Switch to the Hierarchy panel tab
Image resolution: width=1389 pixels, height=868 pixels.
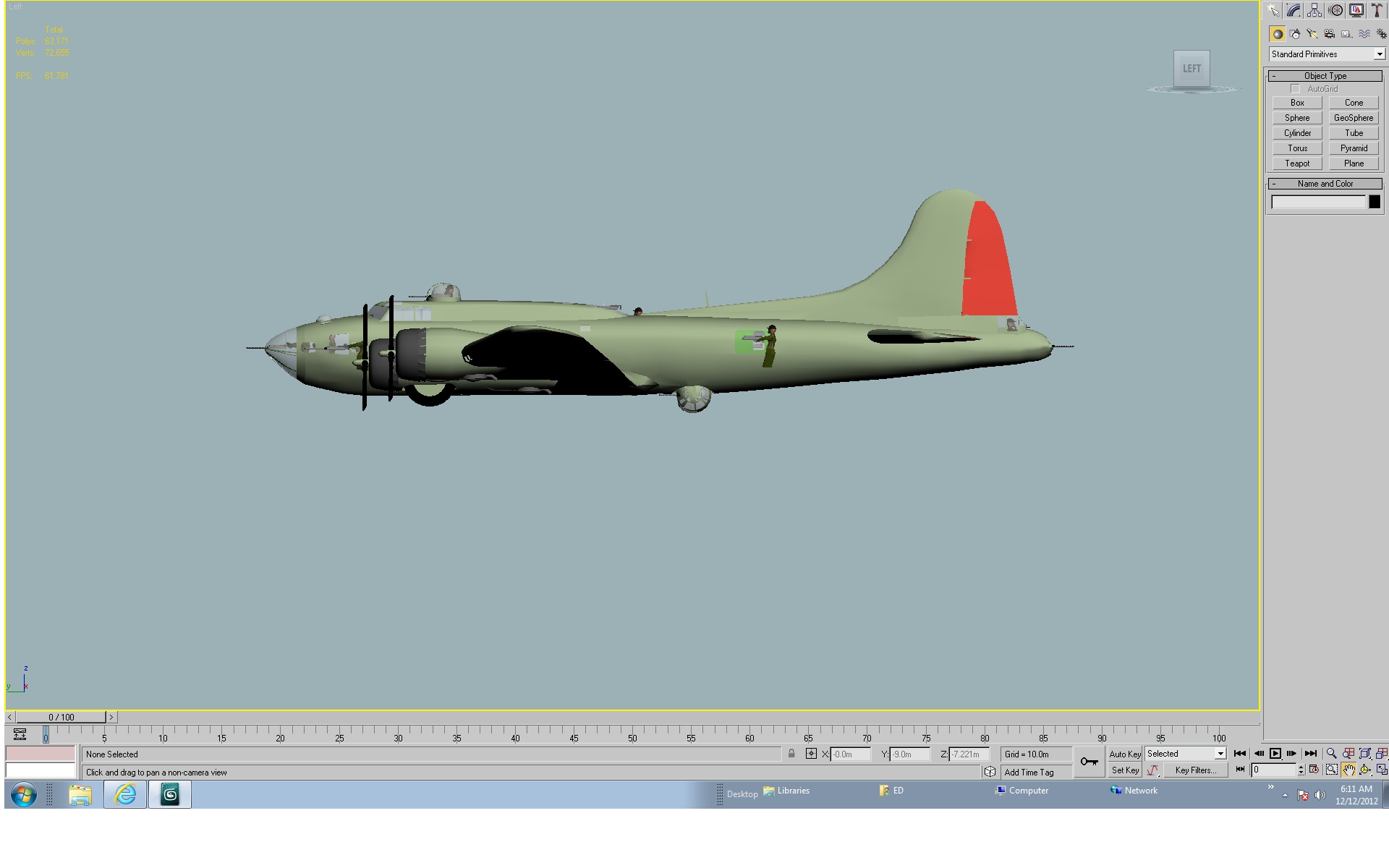(x=1314, y=10)
